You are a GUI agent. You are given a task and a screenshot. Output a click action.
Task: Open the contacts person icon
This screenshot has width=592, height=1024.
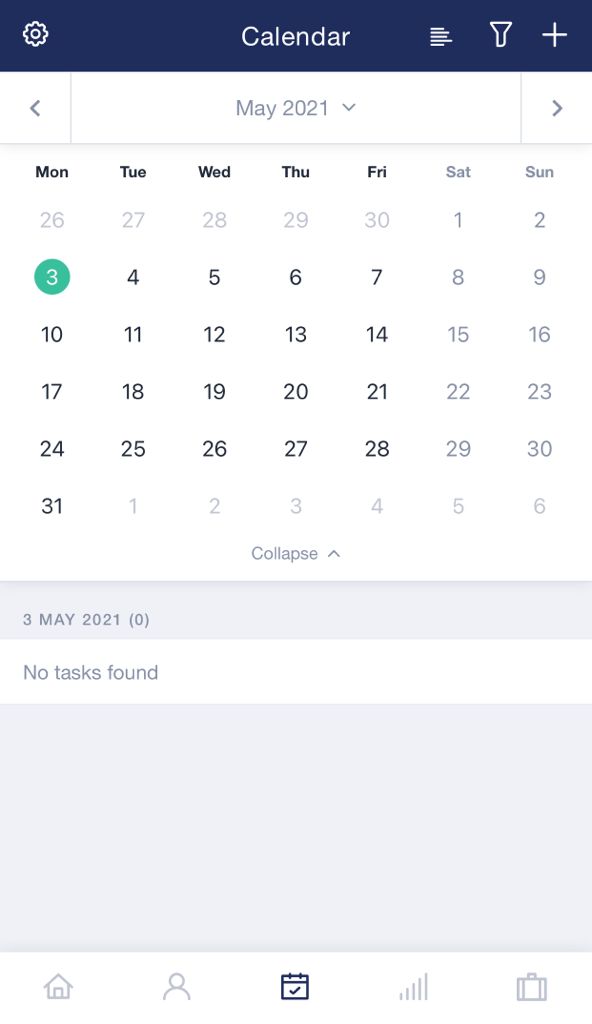coord(176,986)
